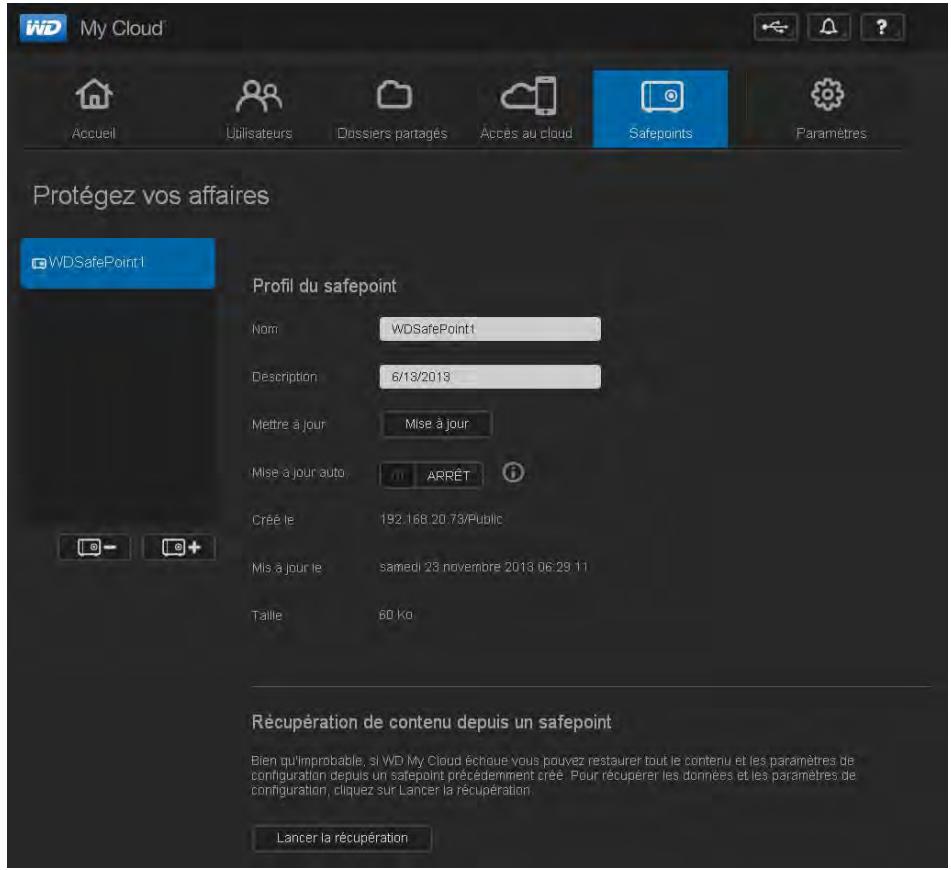
Task: Click Lancer la récupération button
Action: (x=342, y=838)
